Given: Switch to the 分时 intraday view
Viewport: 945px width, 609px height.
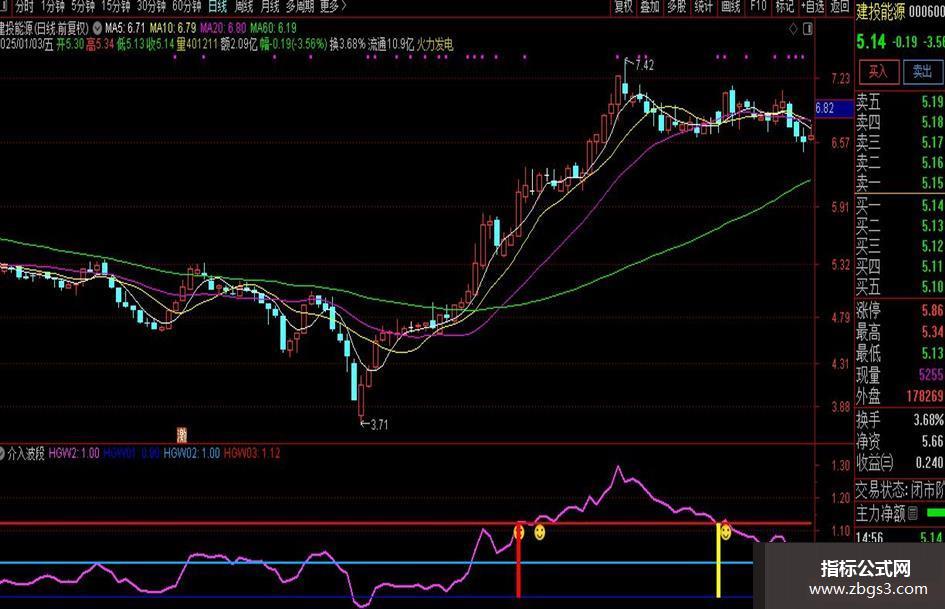Looking at the screenshot, I should tap(24, 7).
